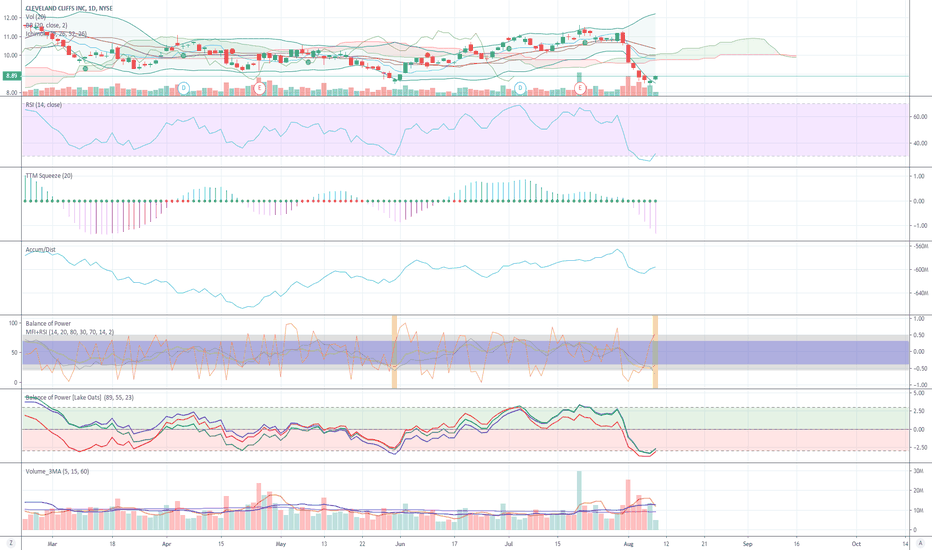Click the -600M value on Accum/Dist axis

(919, 269)
